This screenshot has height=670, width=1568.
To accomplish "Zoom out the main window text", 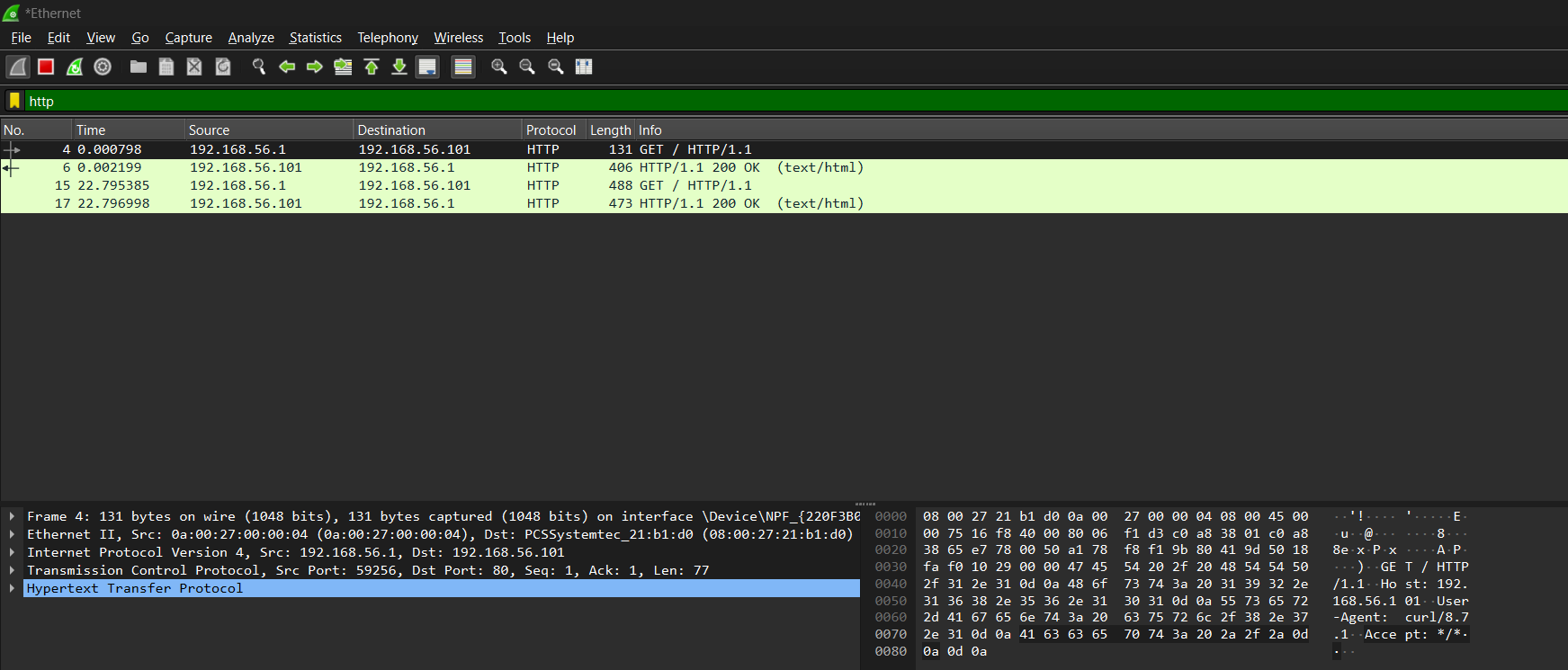I will [x=527, y=67].
